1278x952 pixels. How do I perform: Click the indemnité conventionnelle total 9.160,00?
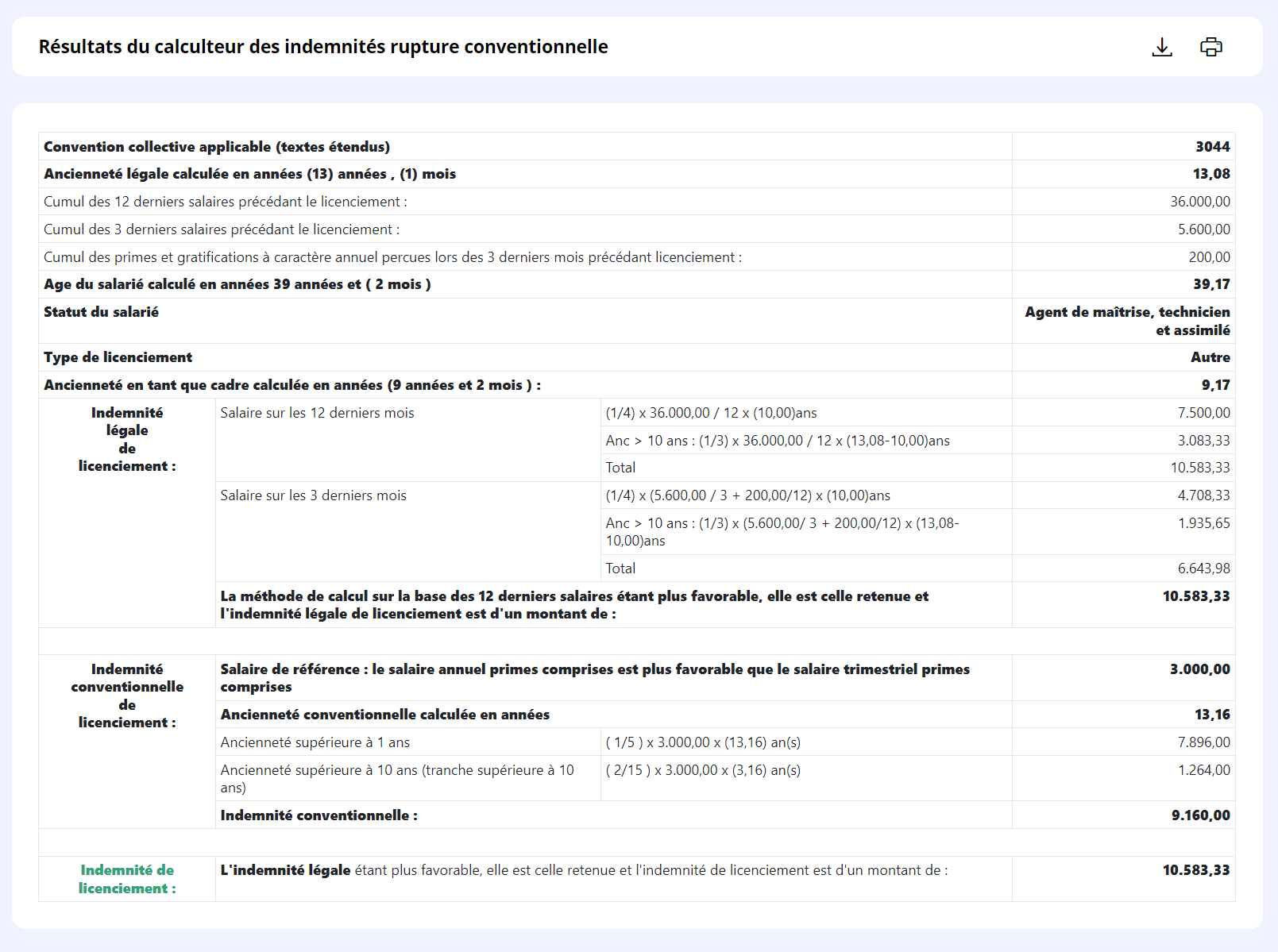pyautogui.click(x=1200, y=815)
